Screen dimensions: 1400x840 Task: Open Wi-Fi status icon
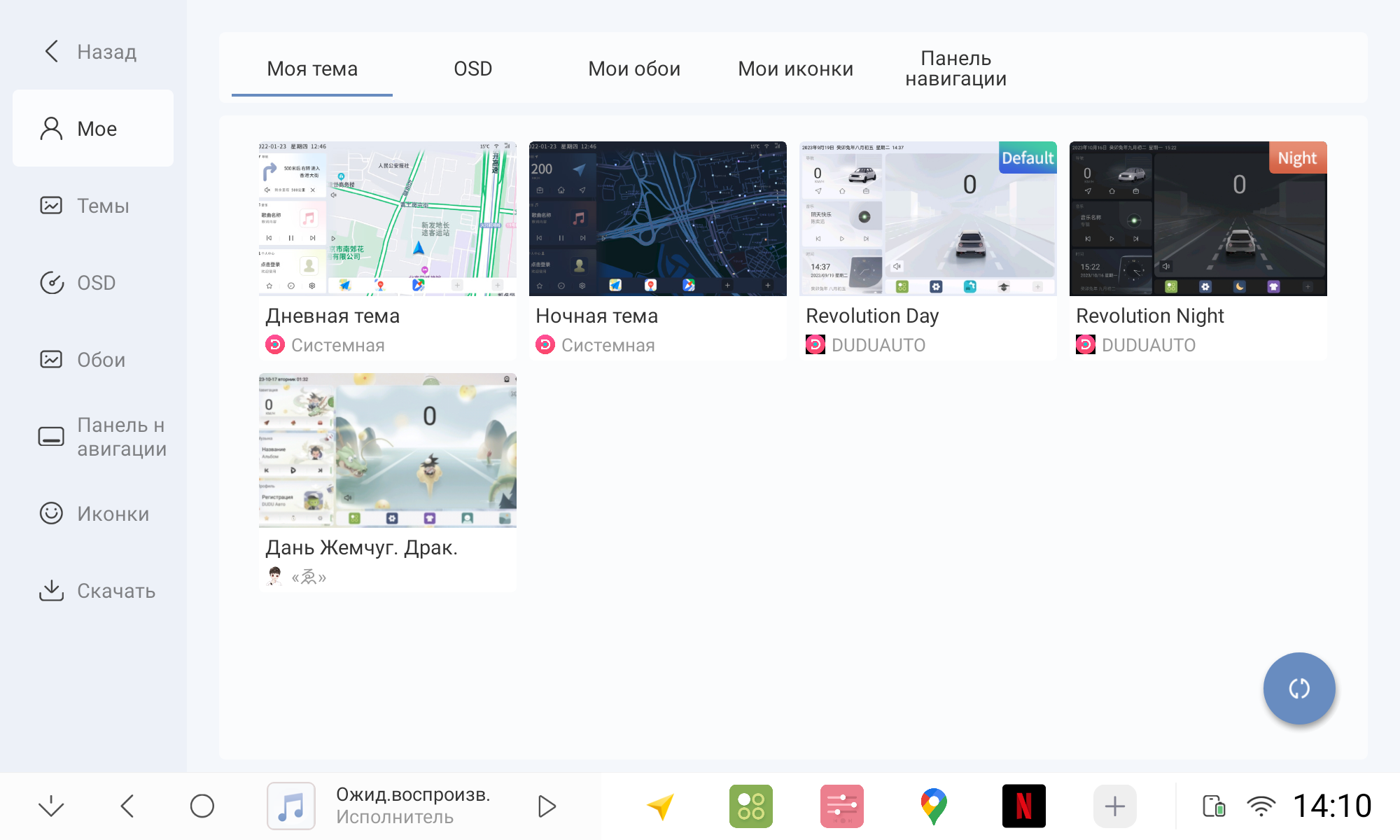click(x=1261, y=806)
